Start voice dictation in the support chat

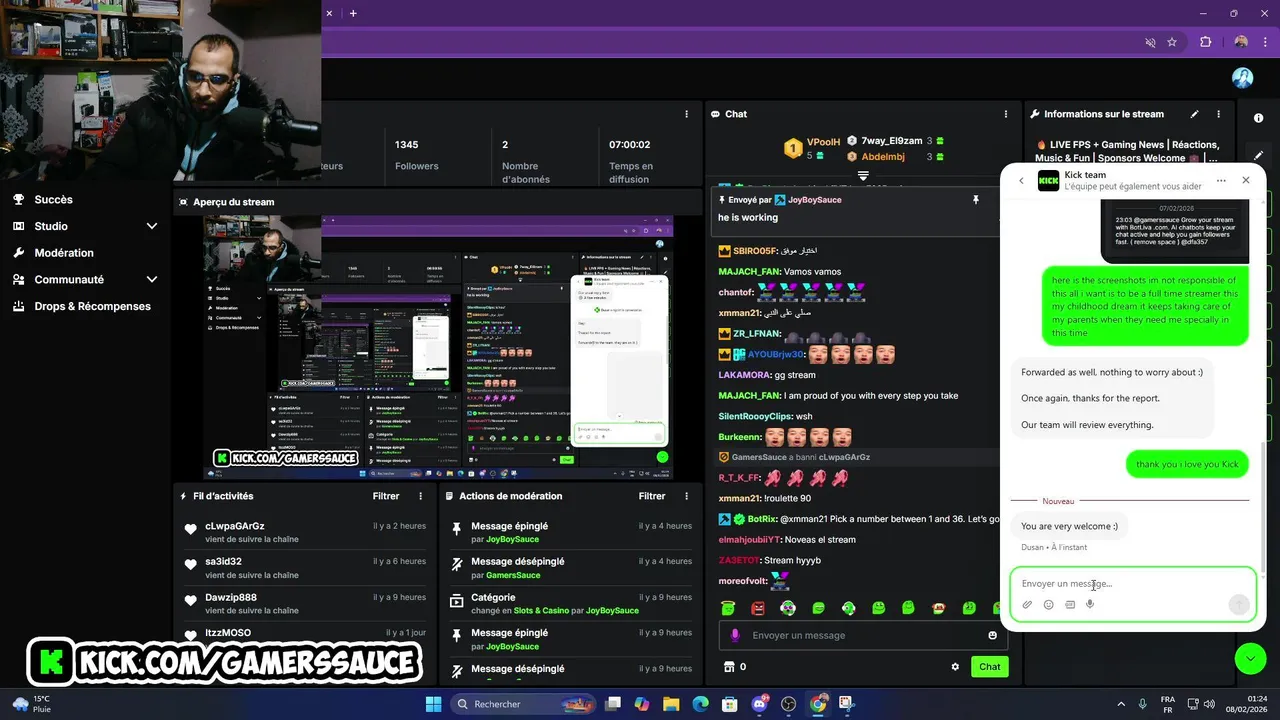pyautogui.click(x=1090, y=604)
